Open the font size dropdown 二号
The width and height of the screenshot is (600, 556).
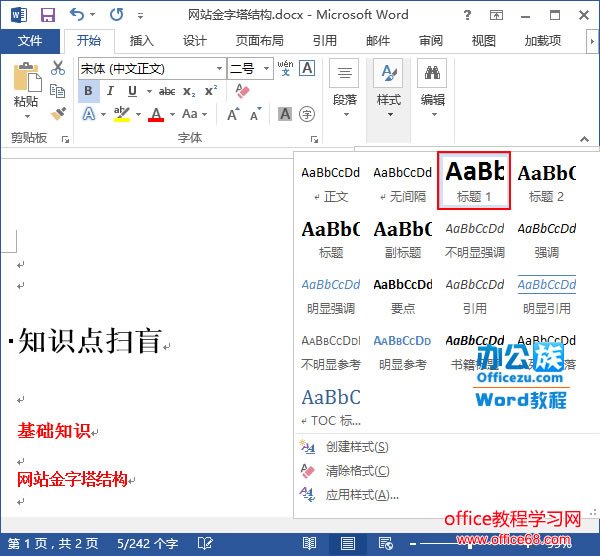tap(266, 68)
